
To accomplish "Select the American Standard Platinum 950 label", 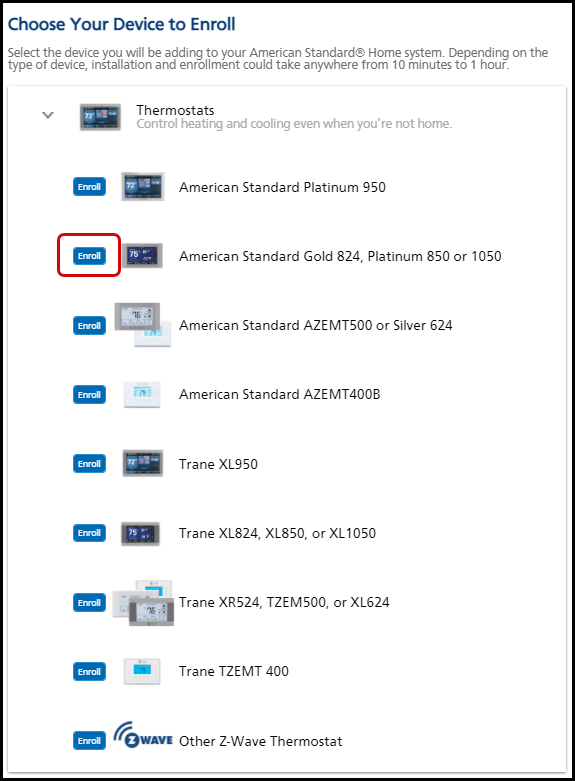I will pos(282,187).
